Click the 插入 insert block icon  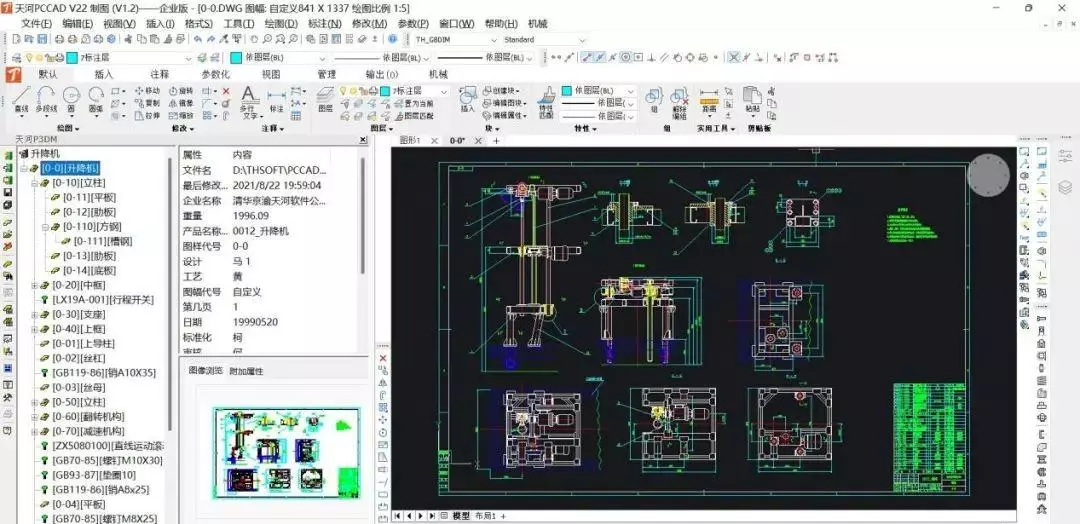[x=468, y=99]
